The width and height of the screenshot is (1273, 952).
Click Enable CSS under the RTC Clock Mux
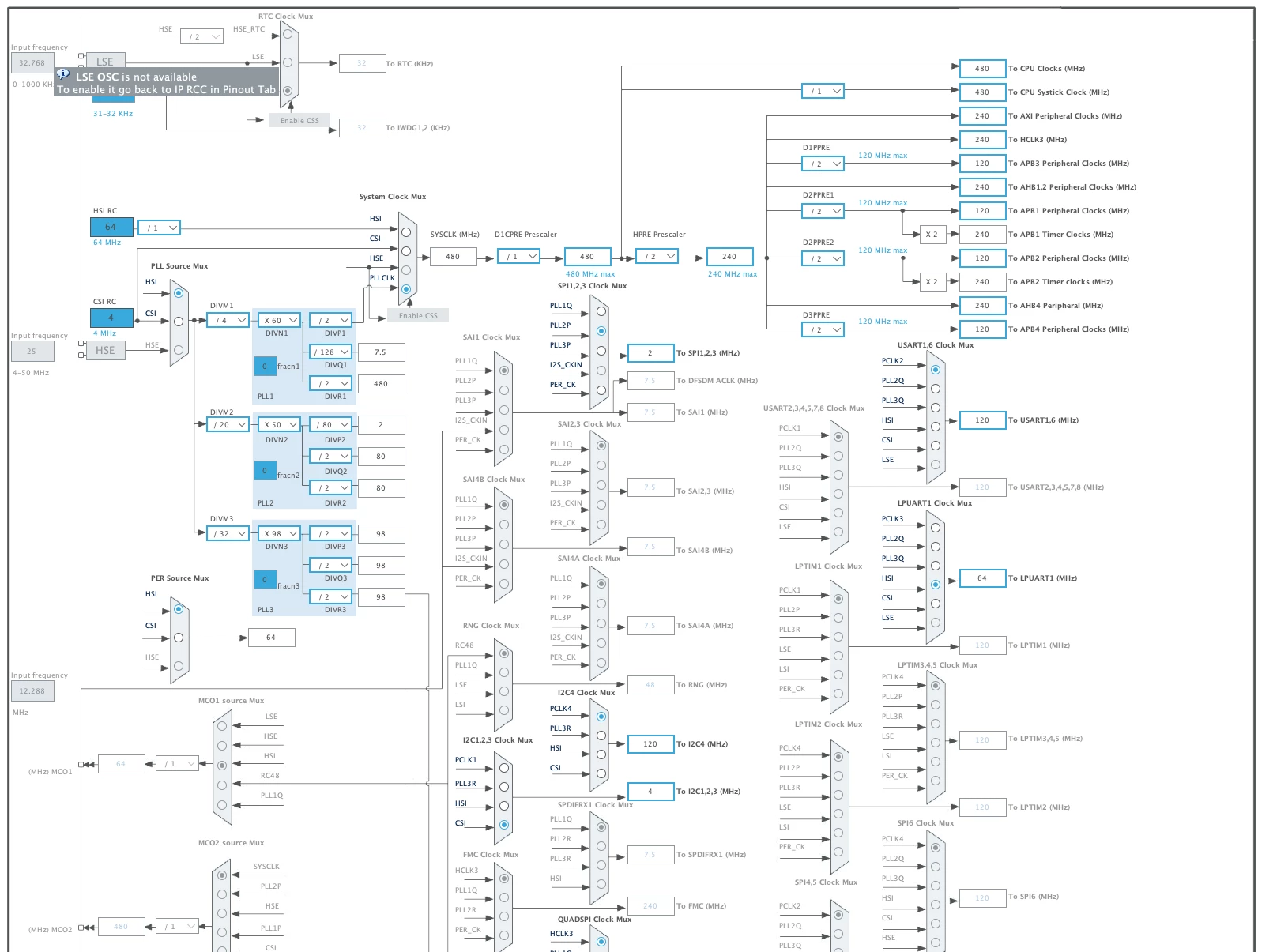click(x=299, y=120)
